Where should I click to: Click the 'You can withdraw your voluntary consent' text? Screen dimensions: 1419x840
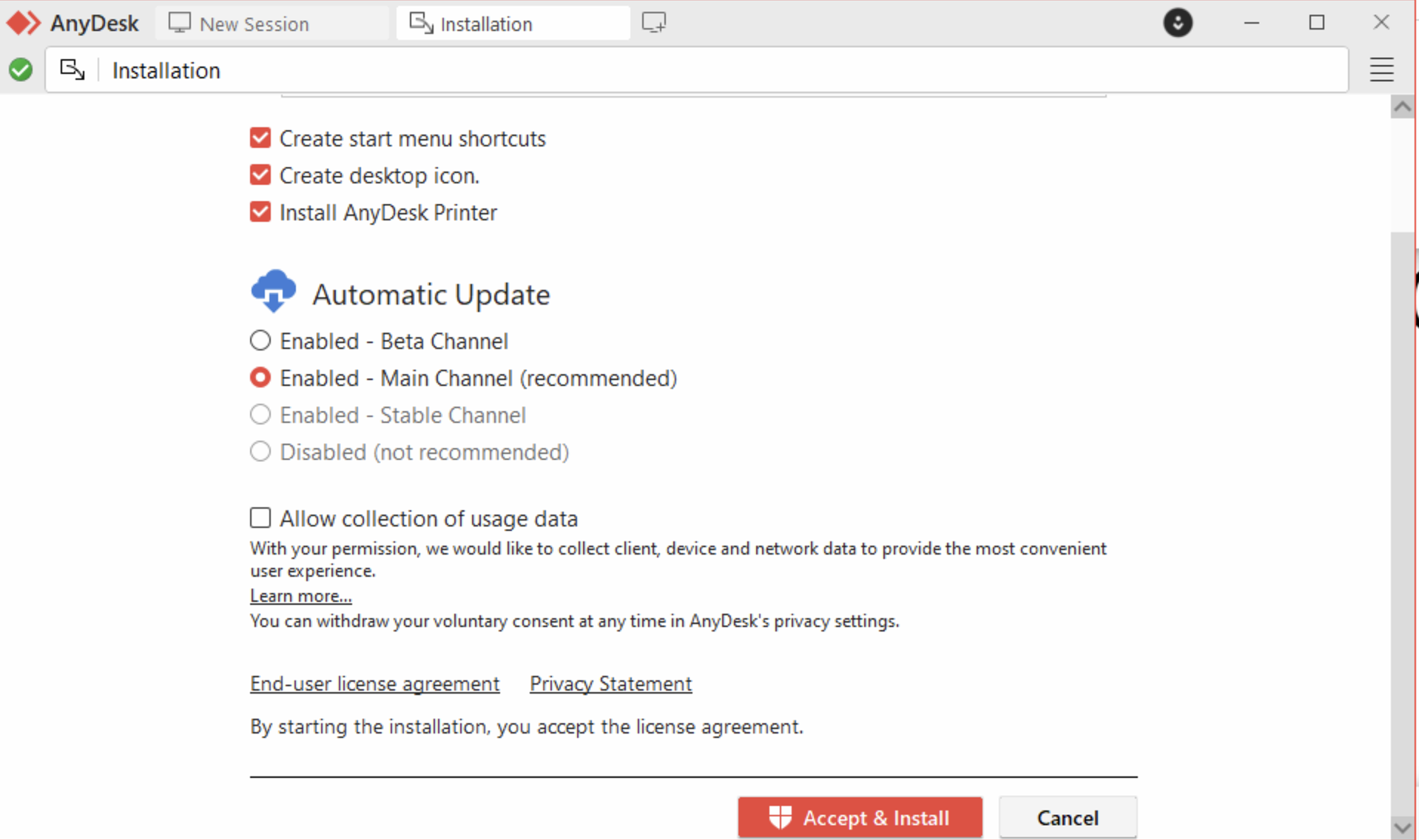[575, 621]
